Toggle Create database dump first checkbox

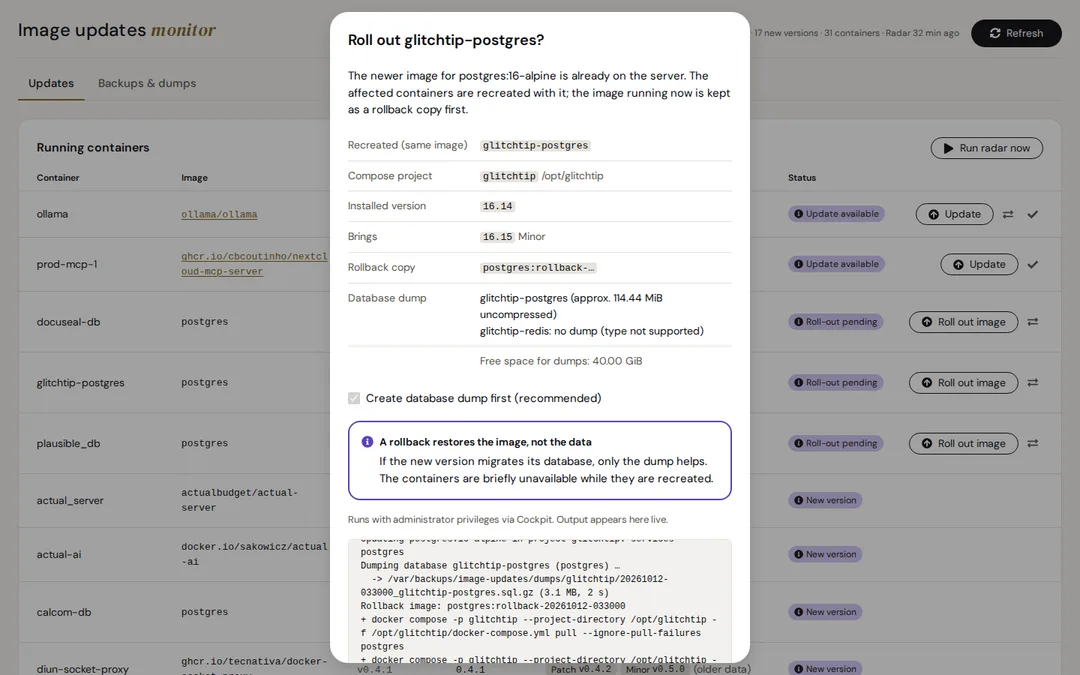coord(354,398)
